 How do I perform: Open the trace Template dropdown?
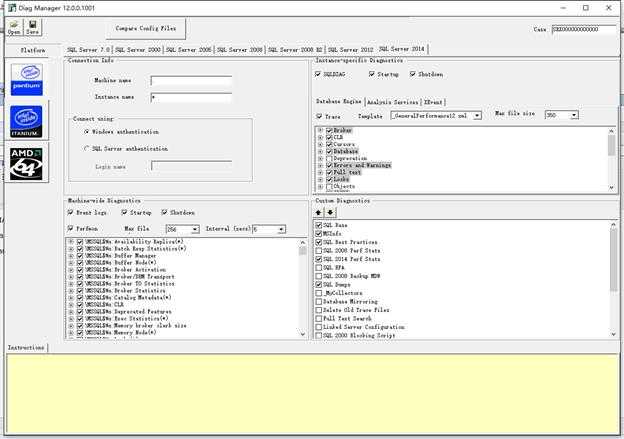[x=477, y=116]
